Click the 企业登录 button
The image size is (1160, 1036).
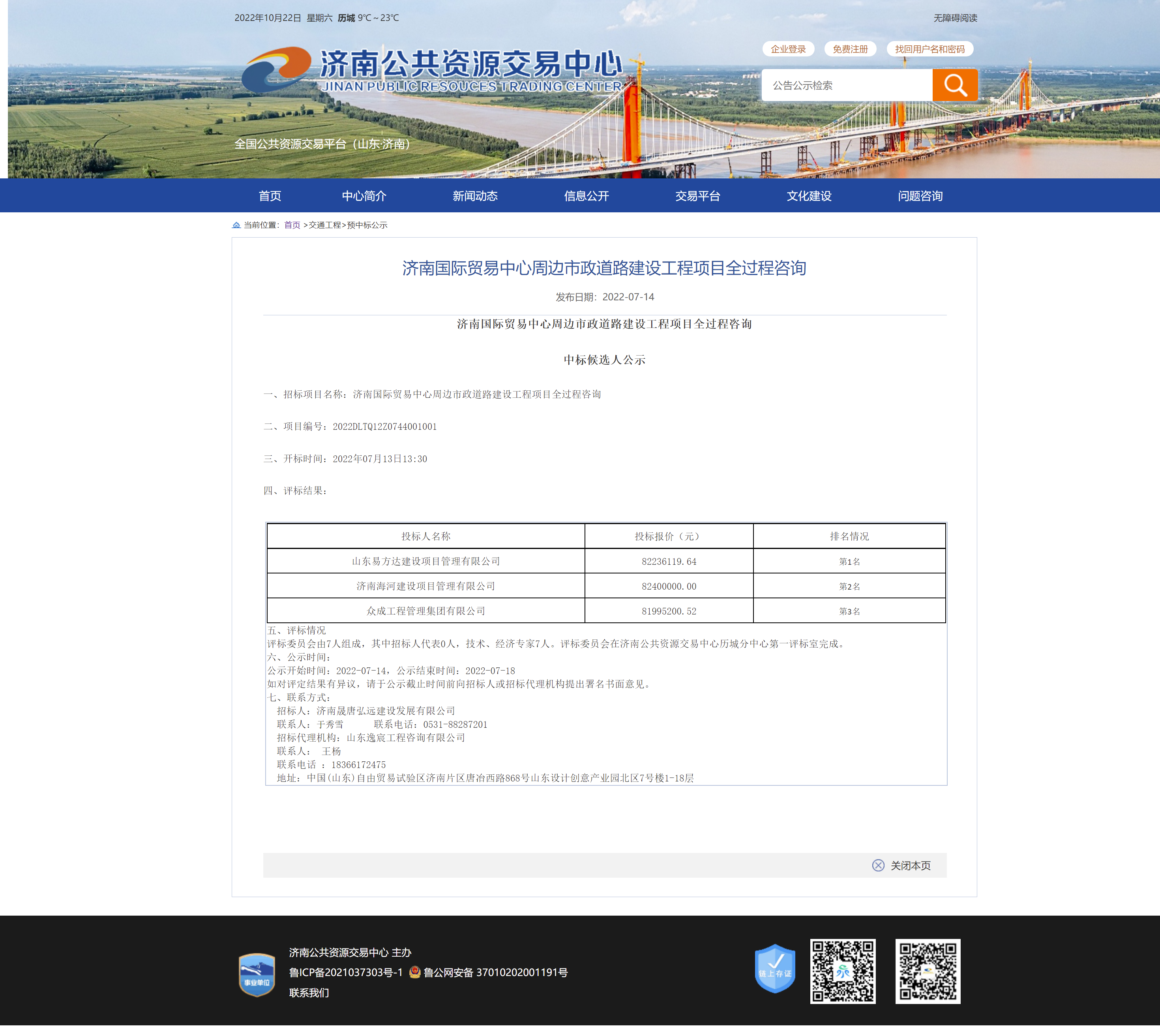(788, 49)
